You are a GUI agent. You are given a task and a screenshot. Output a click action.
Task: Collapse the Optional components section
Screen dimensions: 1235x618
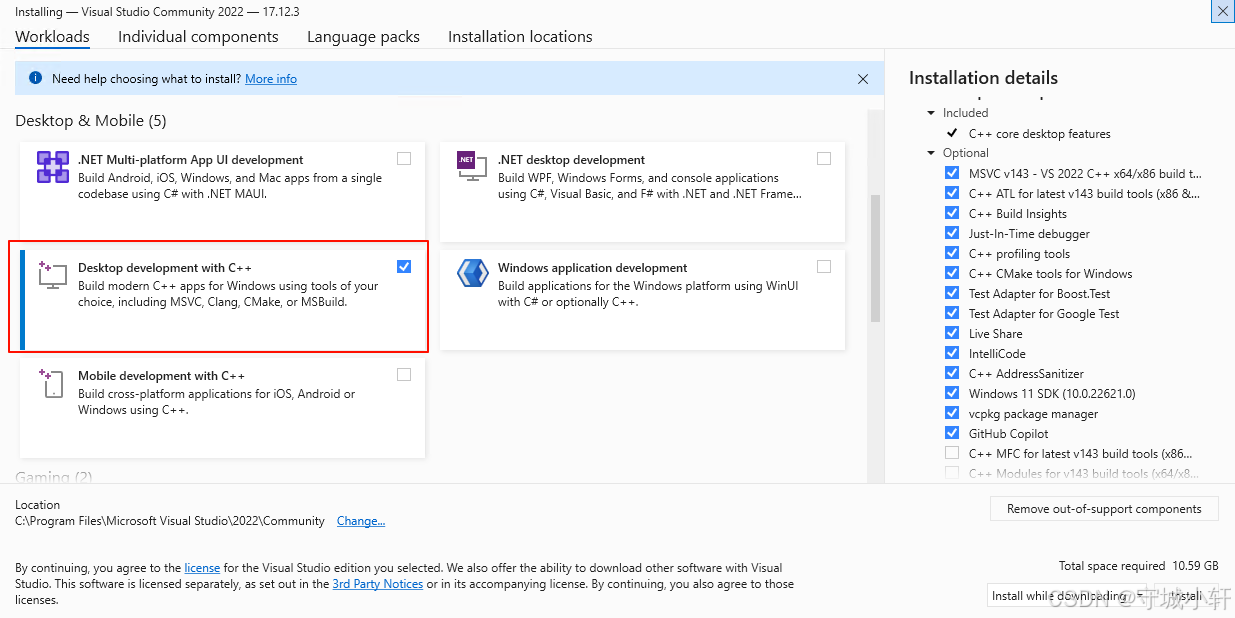pyautogui.click(x=931, y=153)
